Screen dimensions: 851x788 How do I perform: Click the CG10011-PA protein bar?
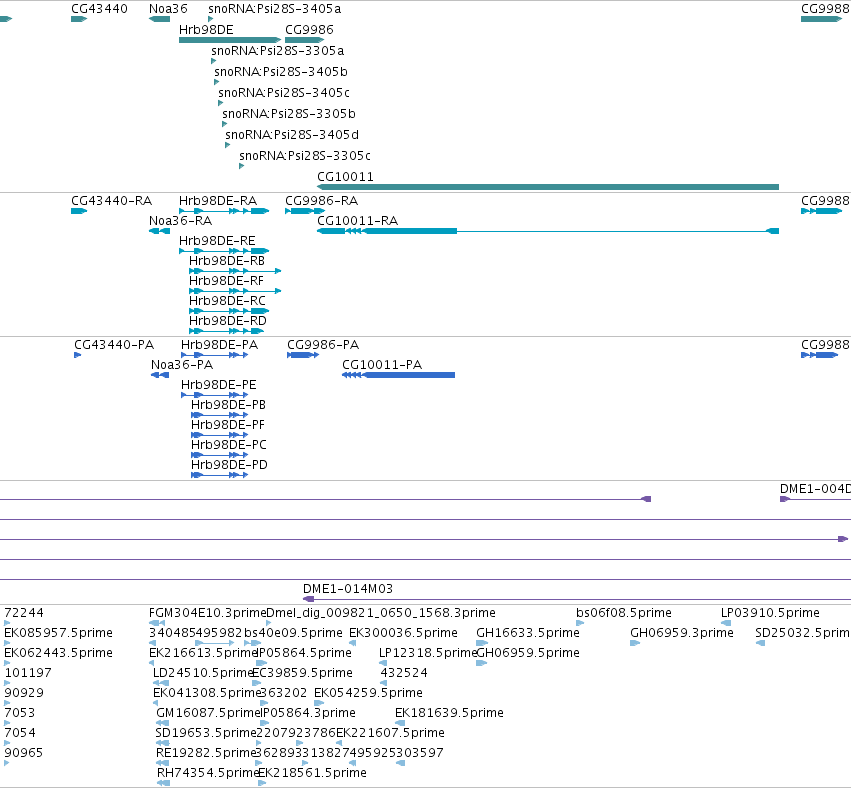coord(398,375)
